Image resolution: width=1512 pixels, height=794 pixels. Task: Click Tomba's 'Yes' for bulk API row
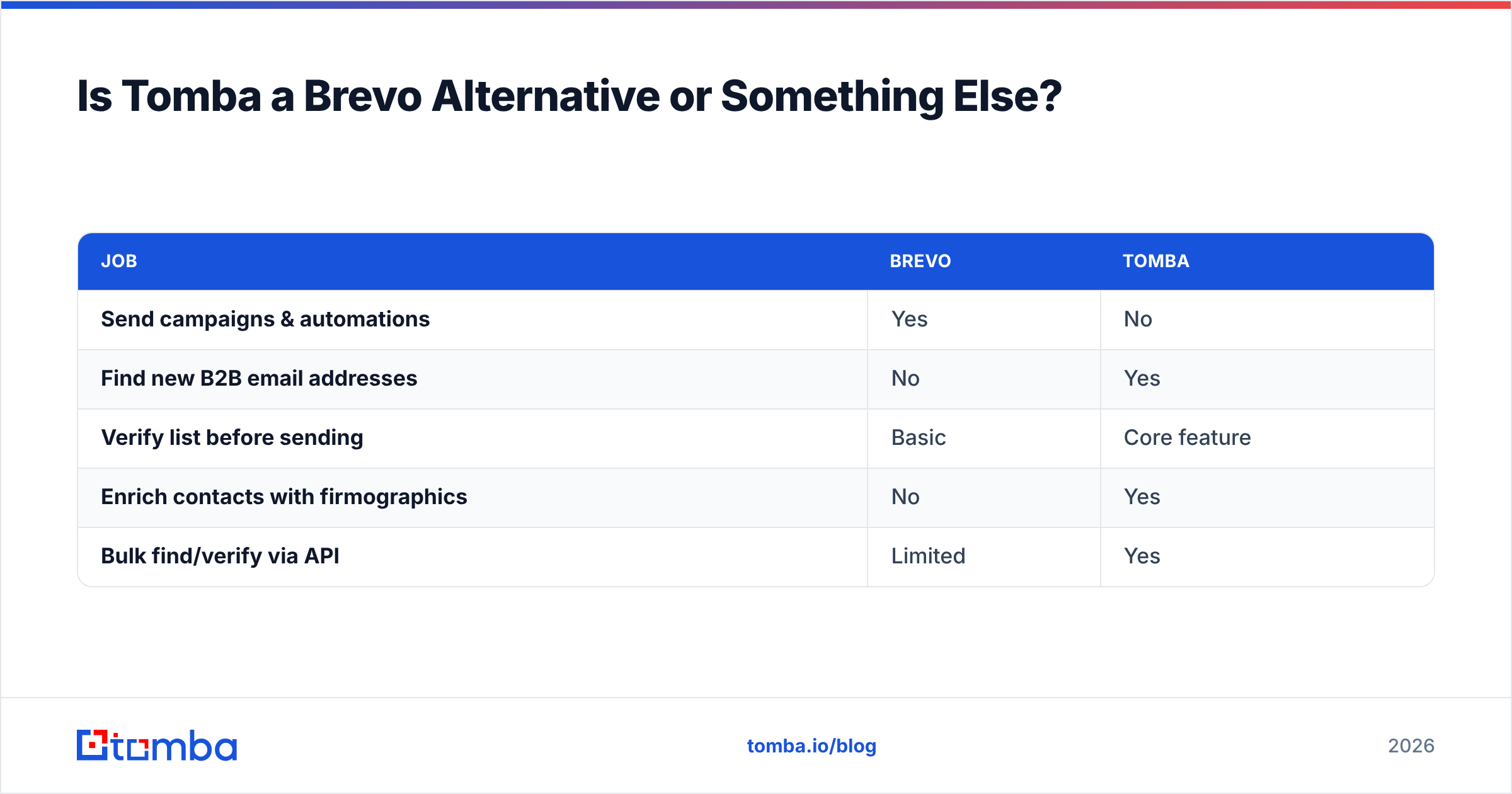point(1142,556)
